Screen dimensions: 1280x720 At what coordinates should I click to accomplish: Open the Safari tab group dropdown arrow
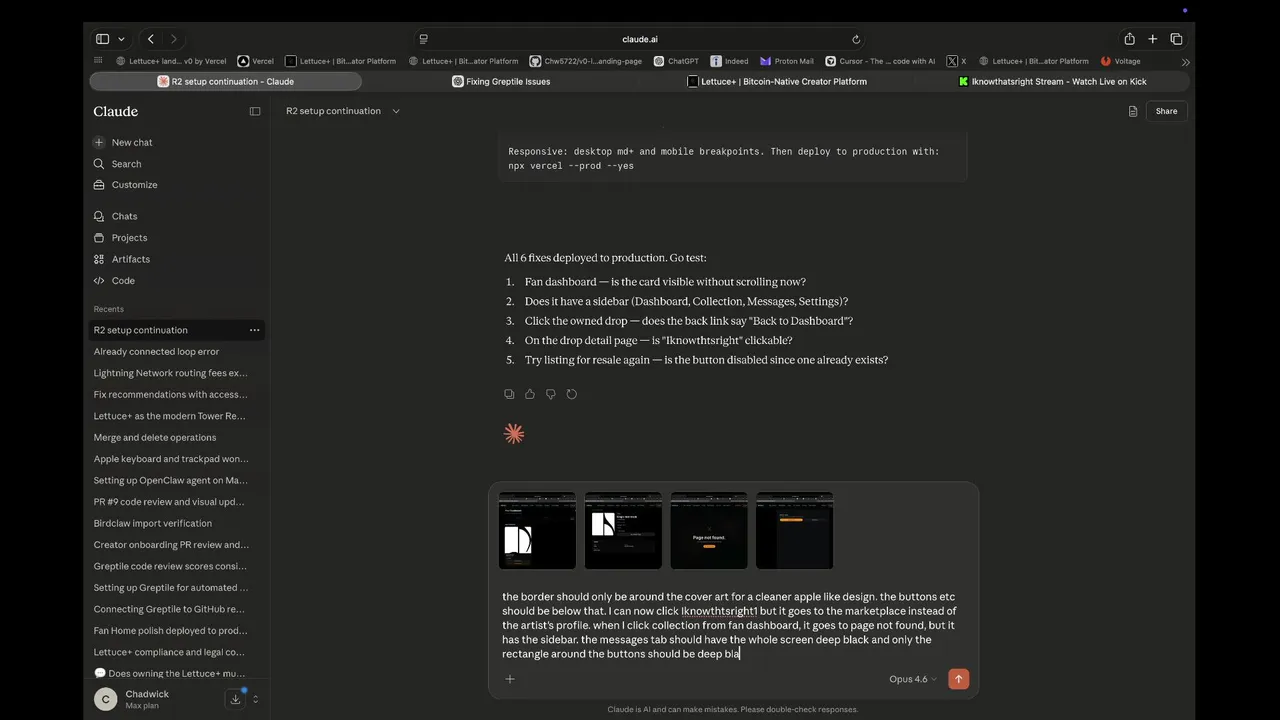click(121, 39)
